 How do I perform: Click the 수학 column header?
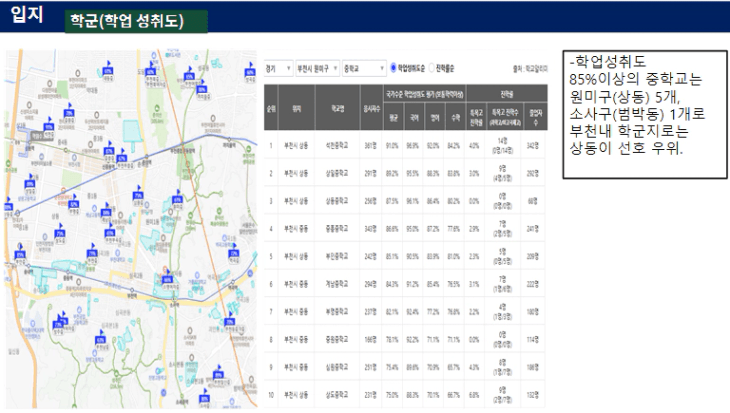[455, 118]
